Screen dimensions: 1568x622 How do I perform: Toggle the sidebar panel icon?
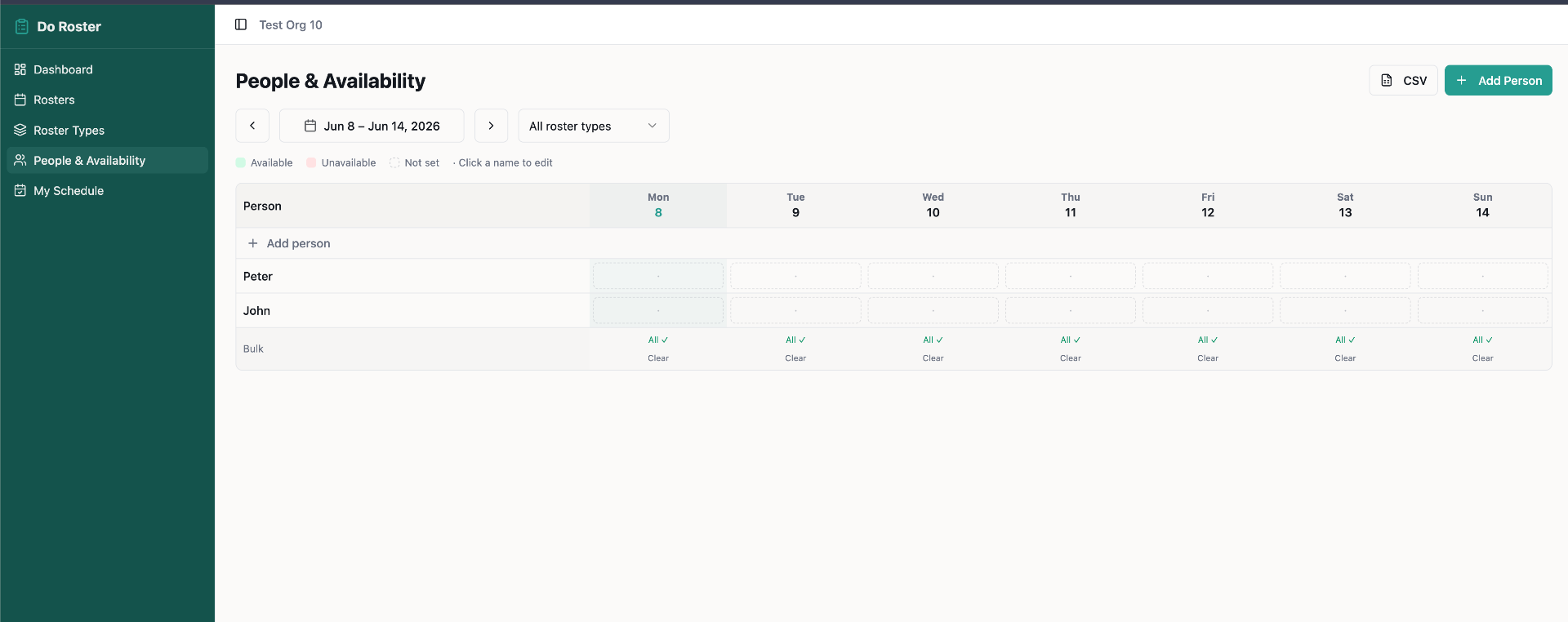click(241, 24)
